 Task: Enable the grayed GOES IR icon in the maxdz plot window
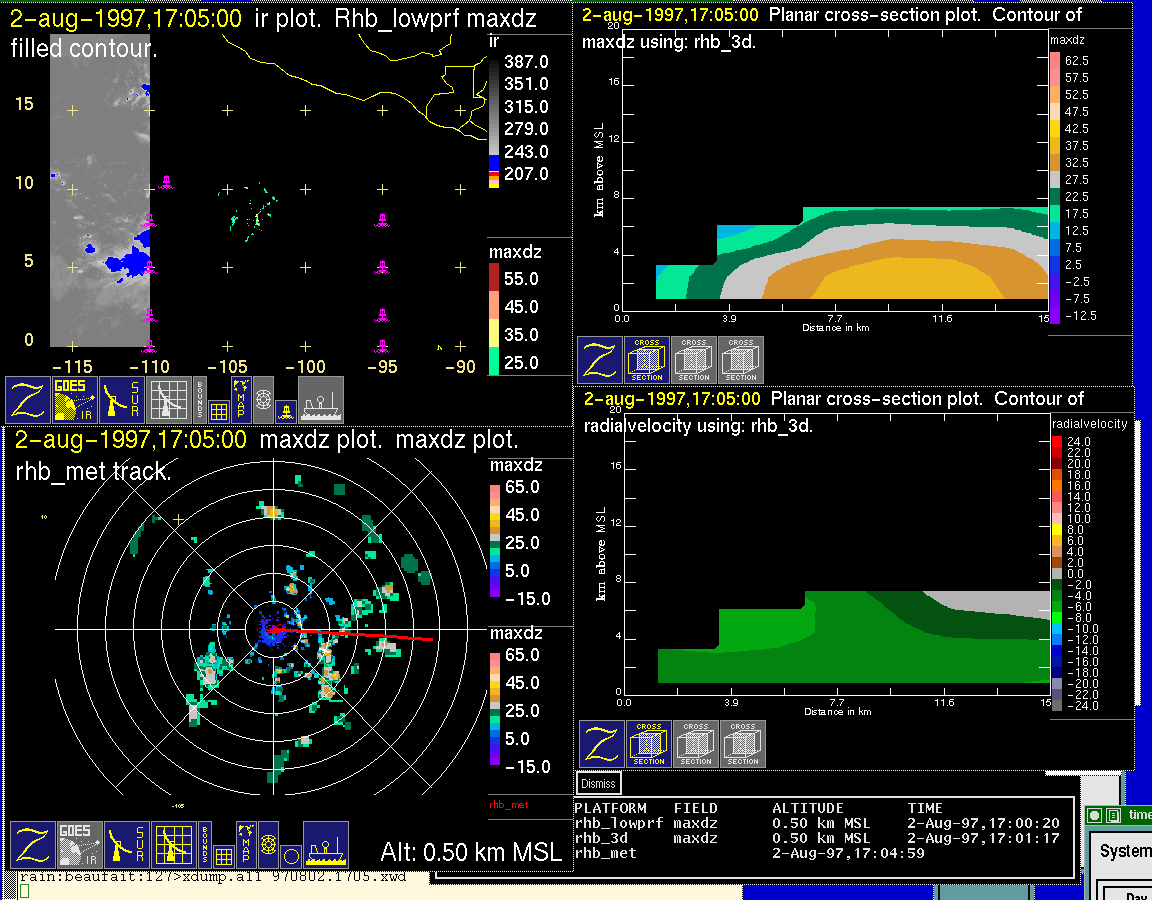click(x=77, y=845)
